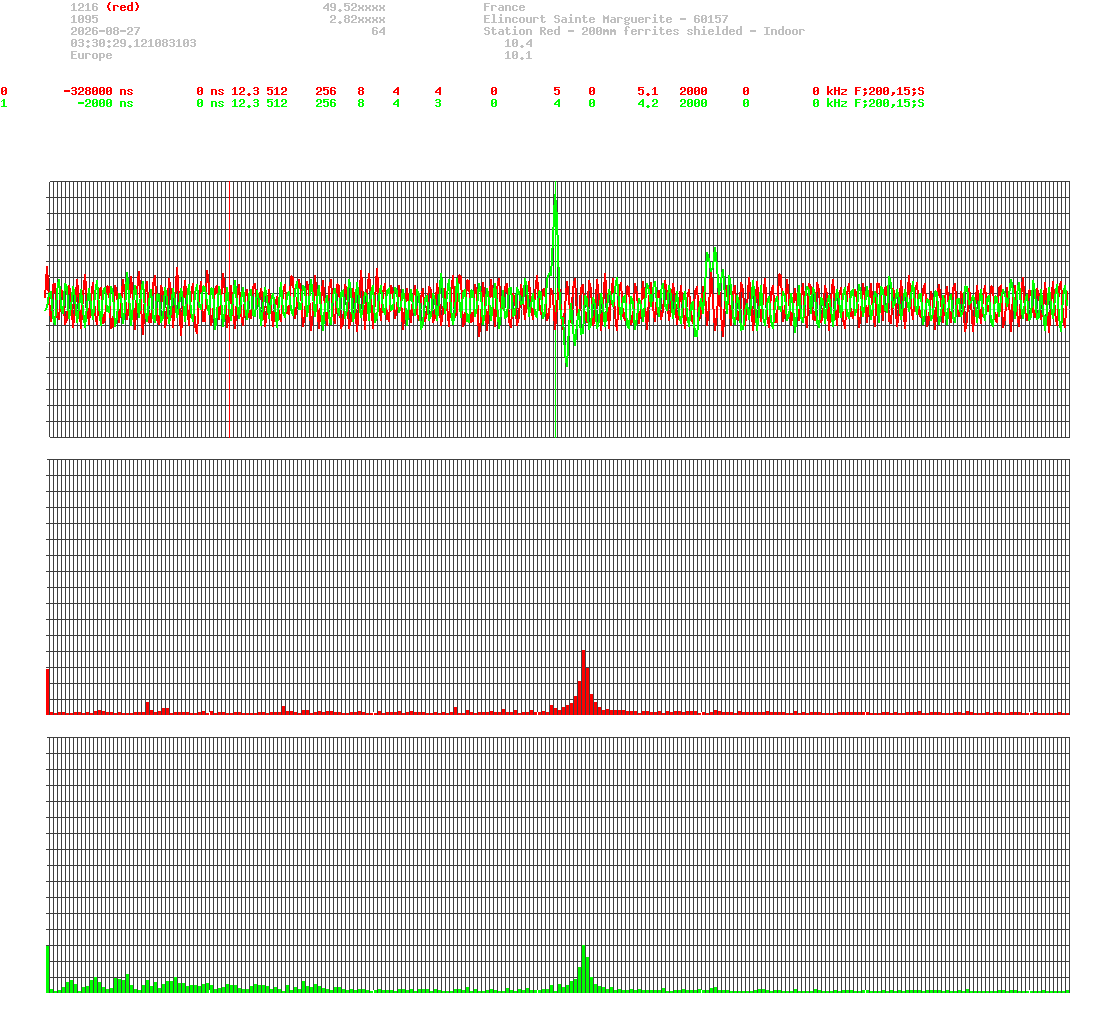Click "-2000 ns" in green channel row
Image resolution: width=1095 pixels, height=1015 pixels.
tap(105, 103)
